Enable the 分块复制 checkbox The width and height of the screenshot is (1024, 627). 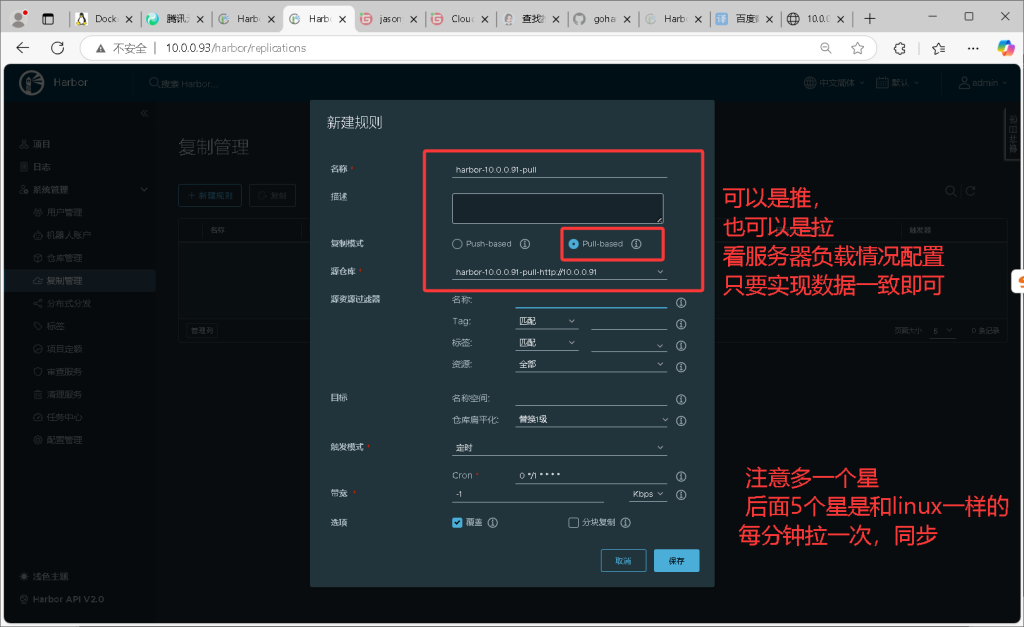[573, 522]
